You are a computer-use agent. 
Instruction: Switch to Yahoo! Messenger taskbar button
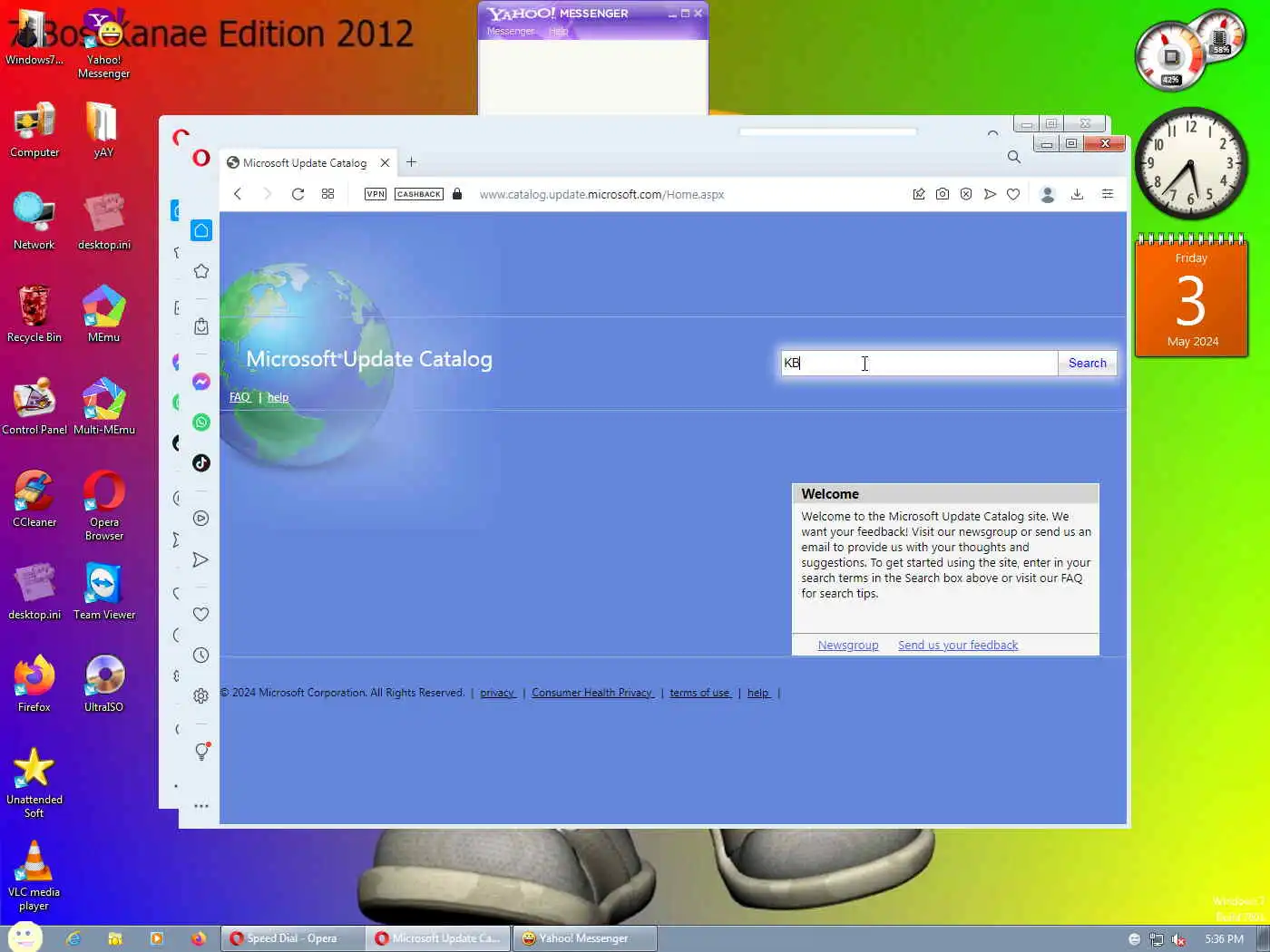(x=585, y=938)
